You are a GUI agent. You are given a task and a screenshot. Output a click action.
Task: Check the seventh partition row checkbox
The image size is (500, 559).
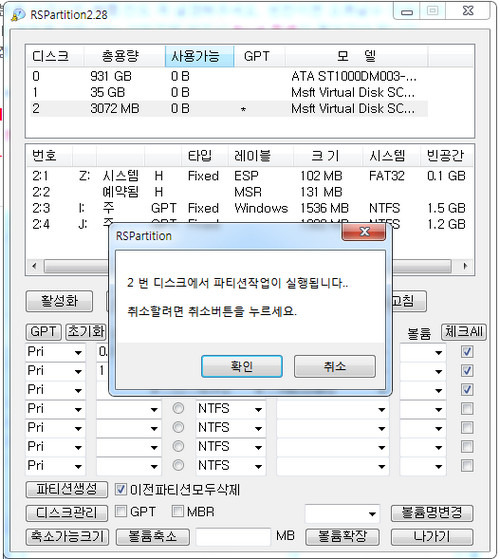467,465
